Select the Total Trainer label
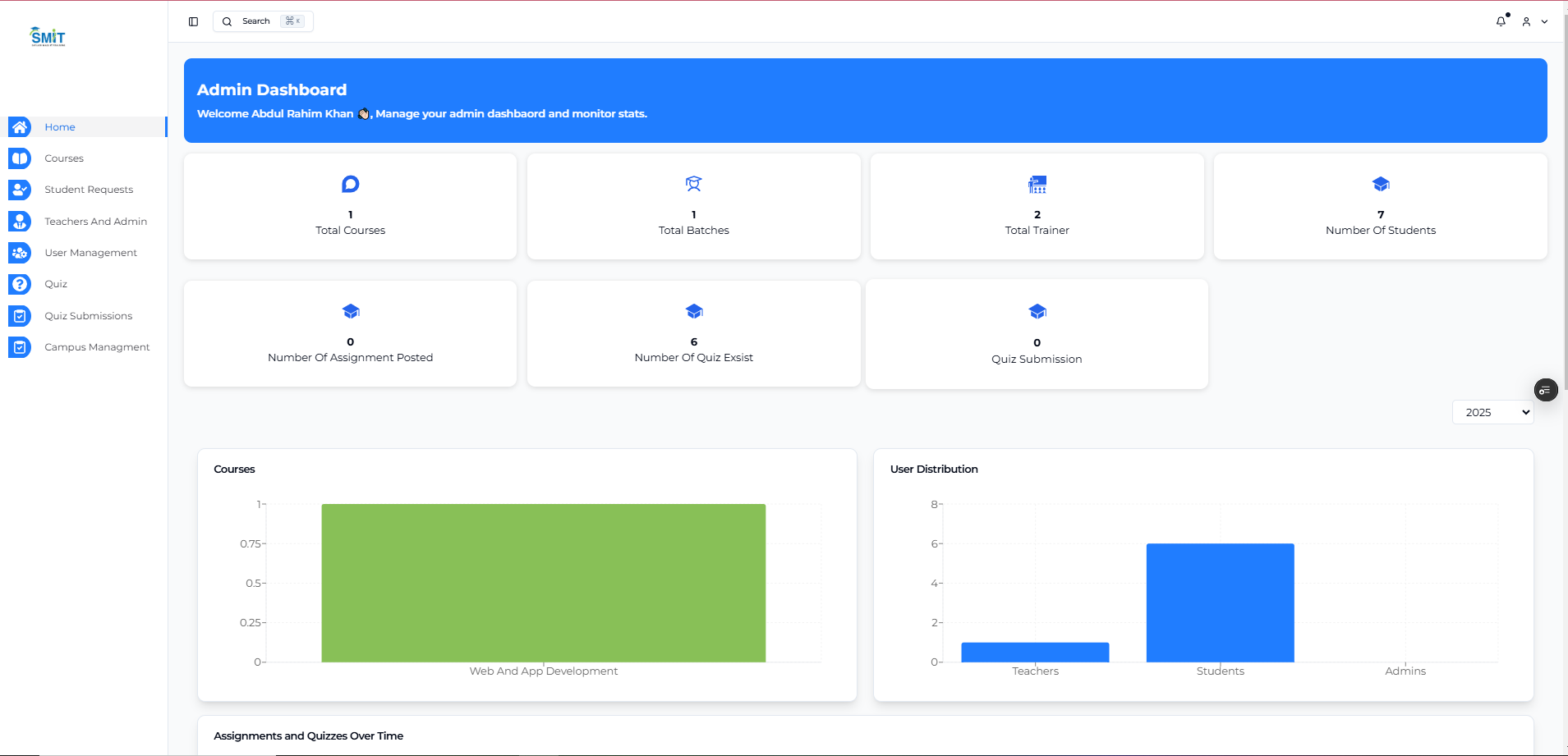This screenshot has width=1568, height=756. pos(1037,231)
